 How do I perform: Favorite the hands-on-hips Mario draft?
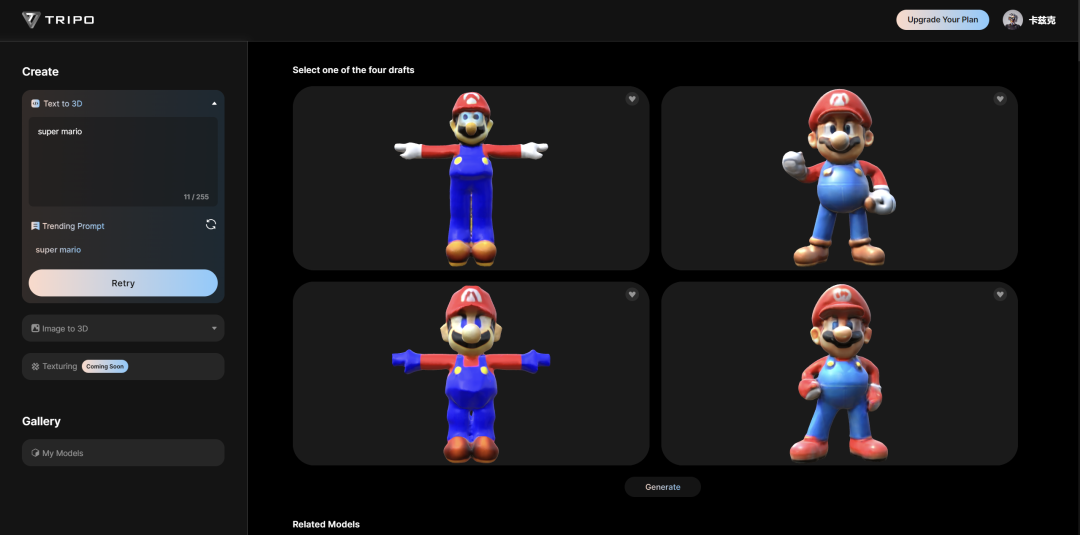[1000, 295]
